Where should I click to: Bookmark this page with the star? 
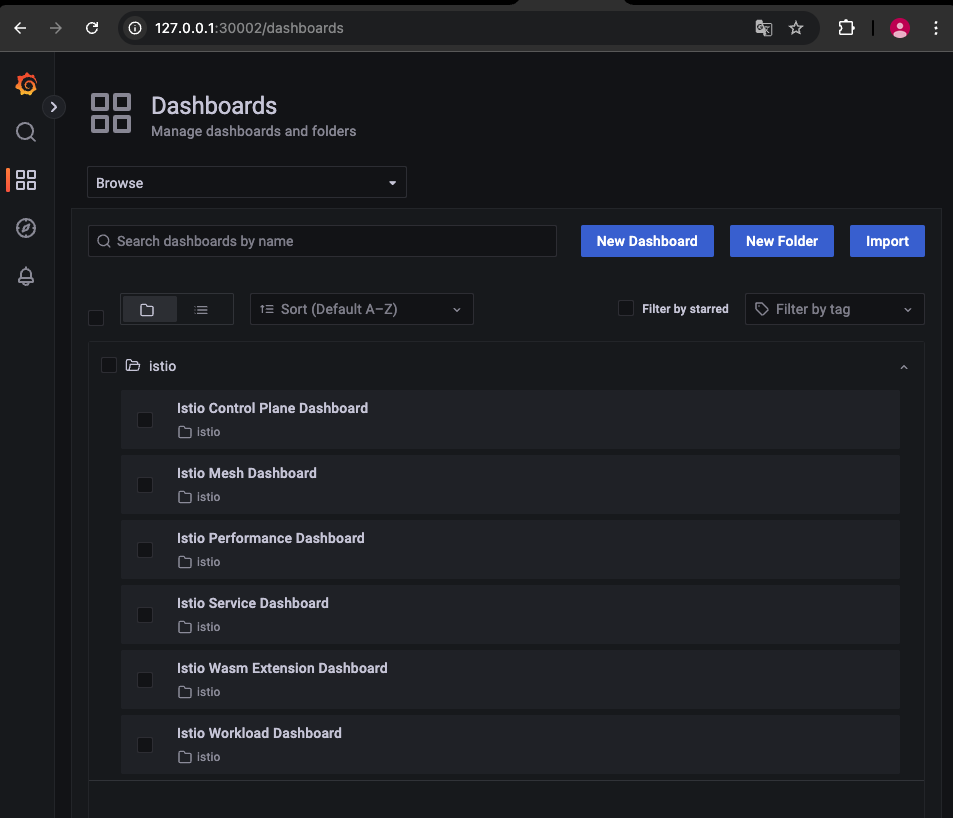pos(796,28)
